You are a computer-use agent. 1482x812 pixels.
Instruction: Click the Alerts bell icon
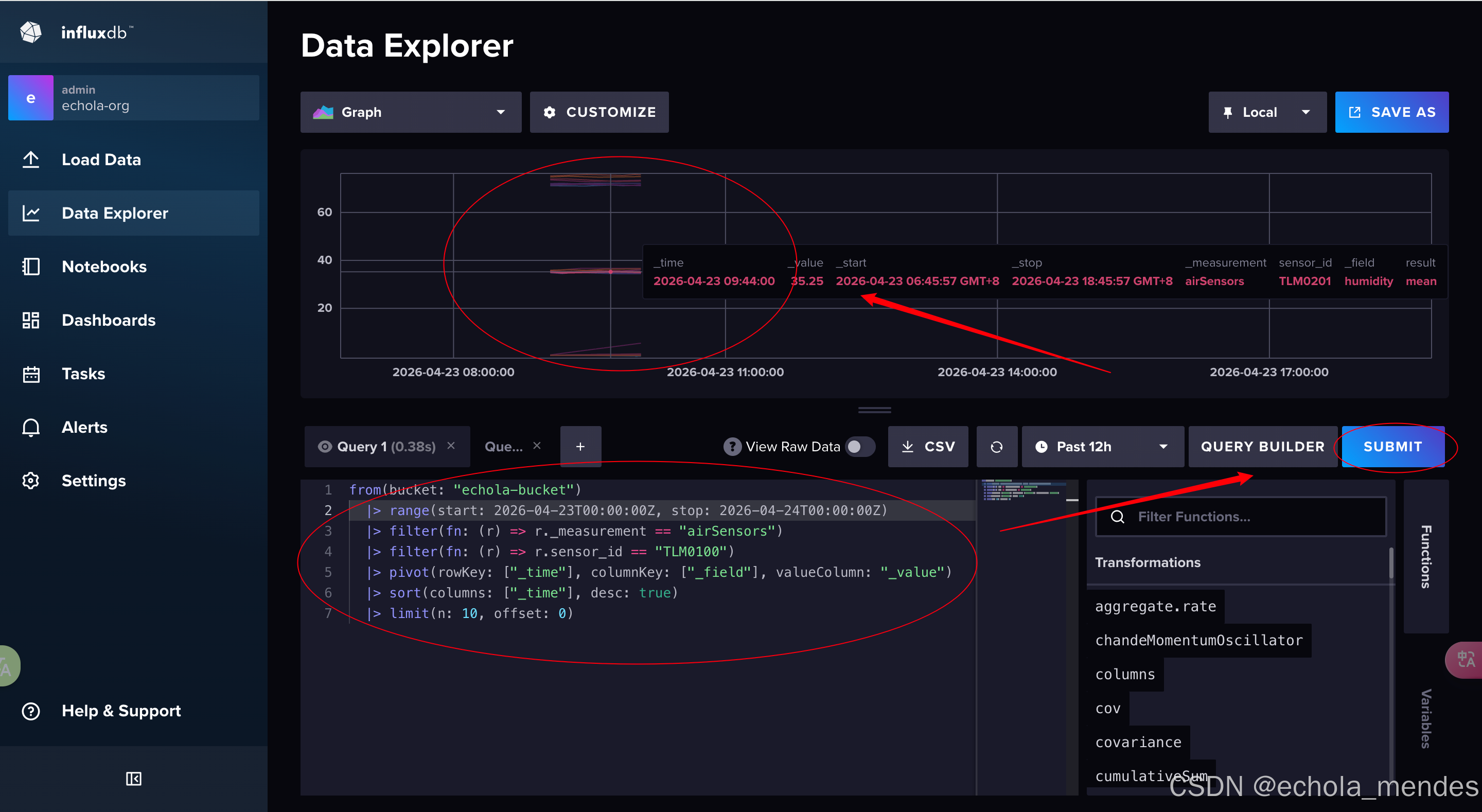pos(30,427)
